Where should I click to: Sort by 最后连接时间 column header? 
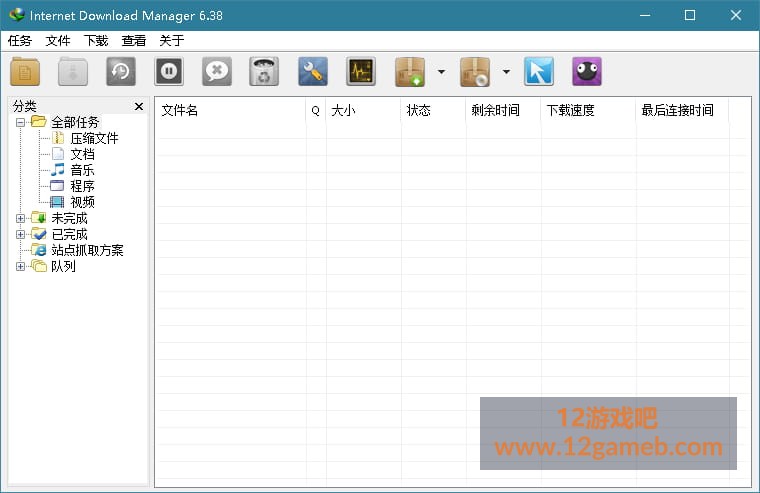[x=682, y=111]
